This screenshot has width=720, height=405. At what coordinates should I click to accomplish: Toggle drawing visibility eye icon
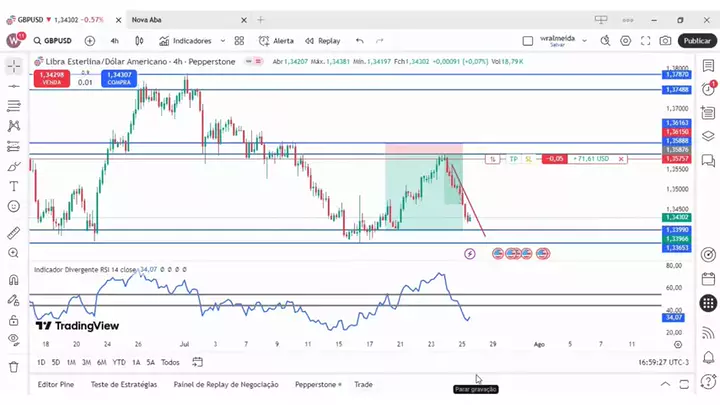14,340
